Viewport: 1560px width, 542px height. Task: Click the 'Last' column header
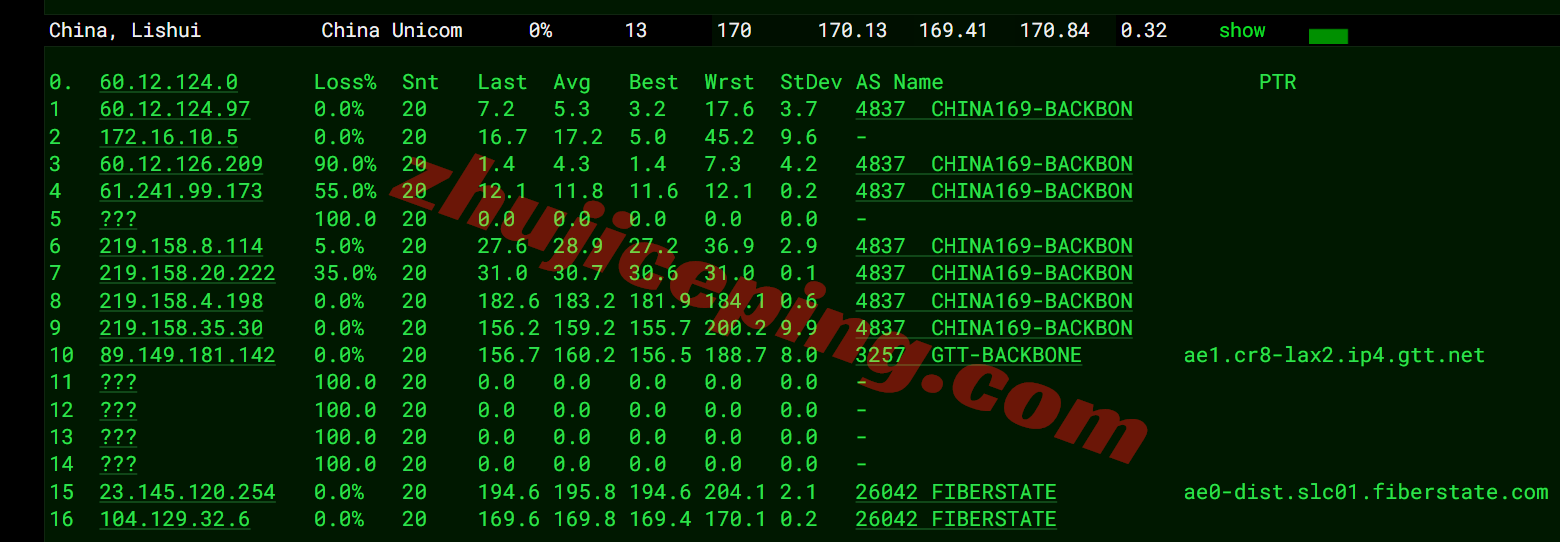point(502,82)
